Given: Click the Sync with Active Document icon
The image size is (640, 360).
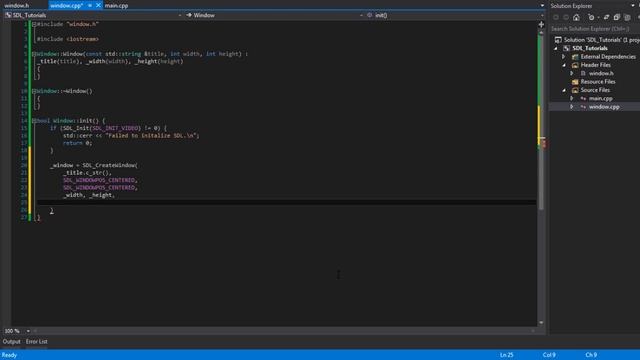Looking at the screenshot, I should tap(607, 17).
